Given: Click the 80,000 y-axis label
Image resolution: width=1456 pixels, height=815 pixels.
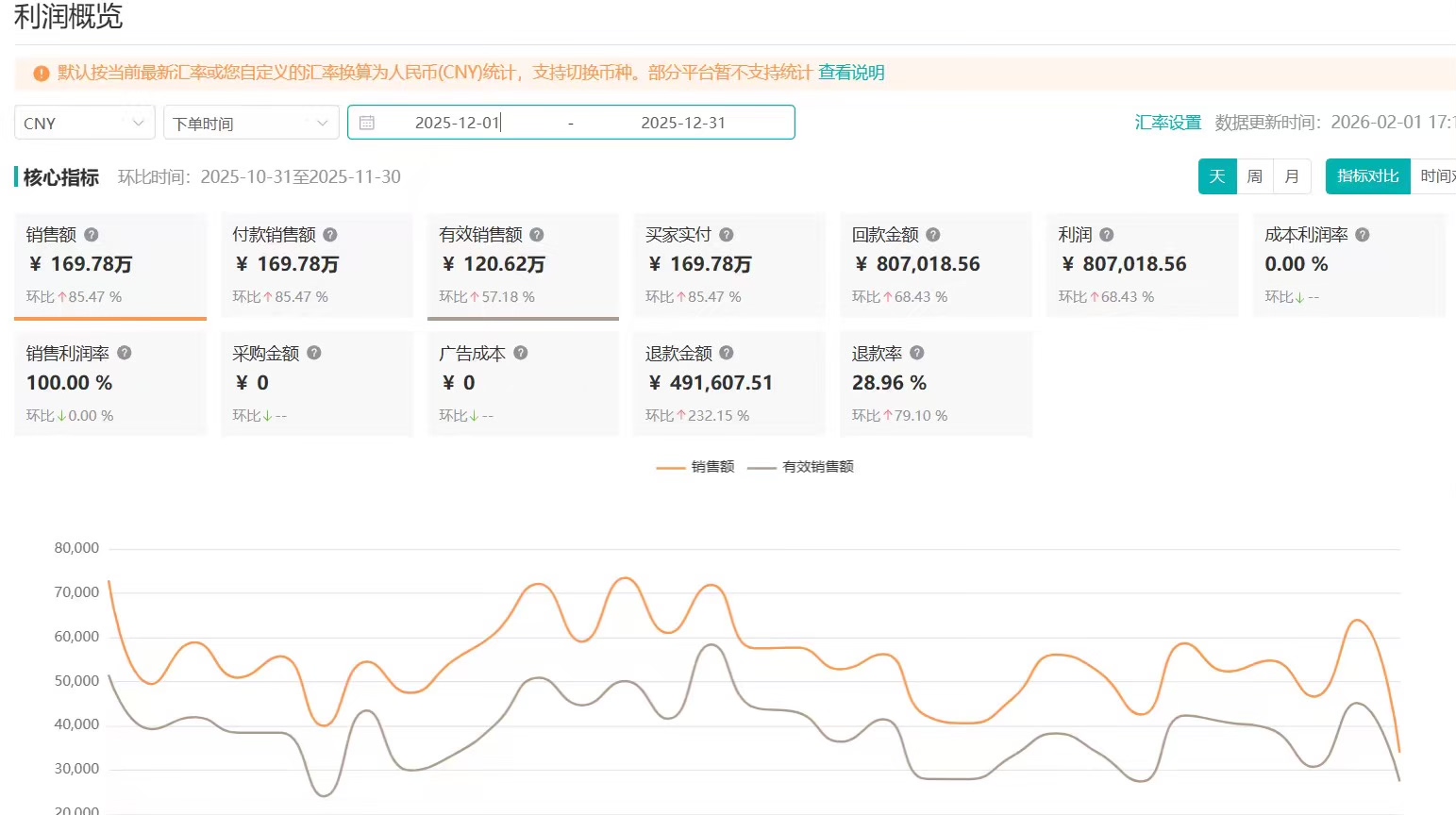Looking at the screenshot, I should point(76,548).
